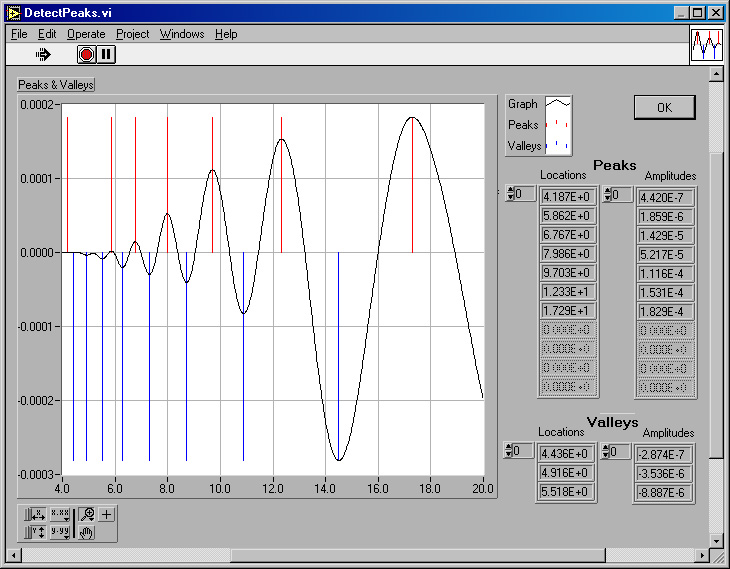Open Y-axis format y.yy options
Screen dimensions: 730x569
(60, 532)
